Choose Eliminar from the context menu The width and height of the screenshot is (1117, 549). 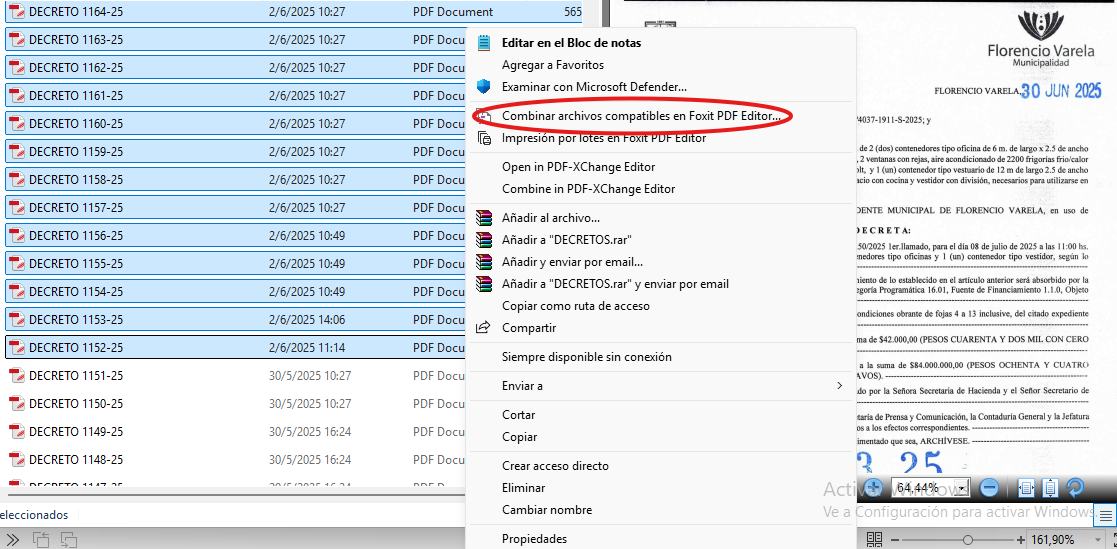click(x=524, y=488)
